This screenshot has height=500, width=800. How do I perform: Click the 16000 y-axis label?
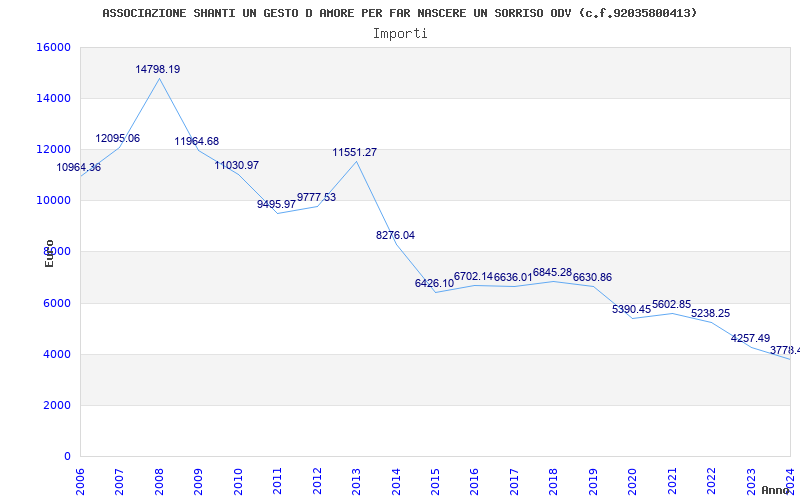53,48
